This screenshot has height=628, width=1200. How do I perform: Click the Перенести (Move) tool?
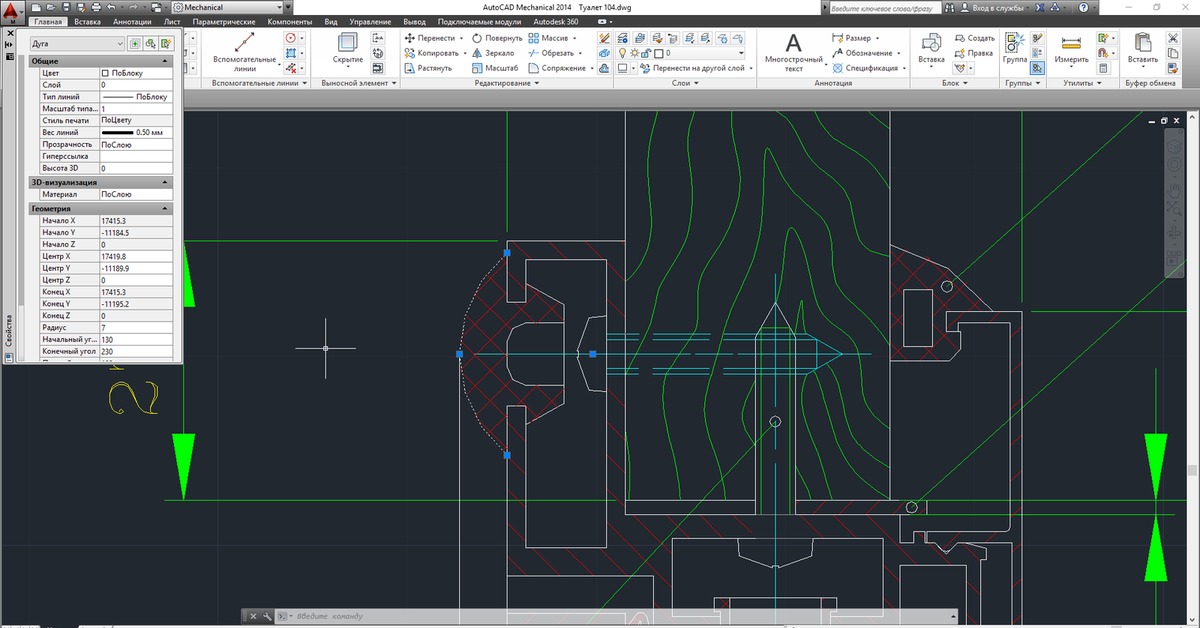pyautogui.click(x=430, y=37)
